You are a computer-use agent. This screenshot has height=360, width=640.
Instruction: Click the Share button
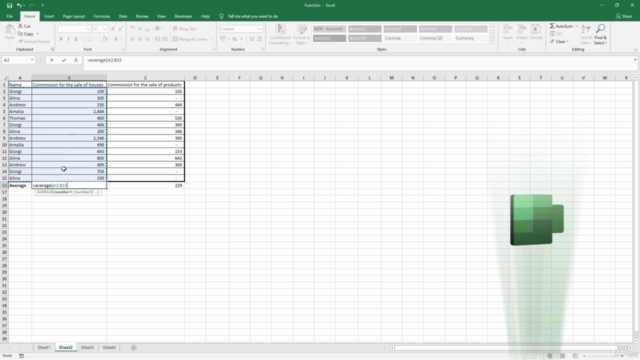pos(624,16)
